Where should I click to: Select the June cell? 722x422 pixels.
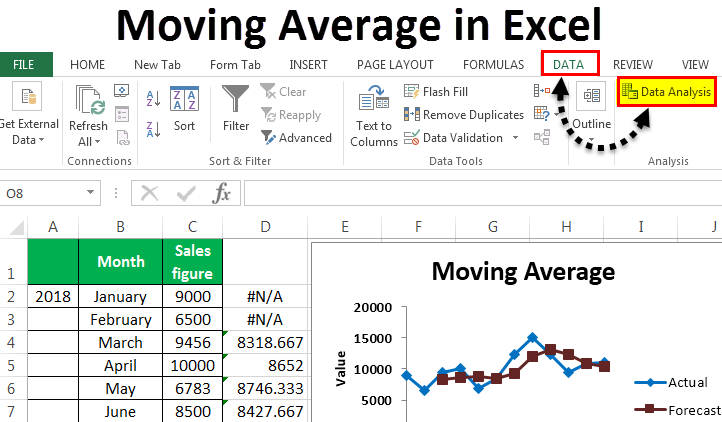click(x=121, y=411)
